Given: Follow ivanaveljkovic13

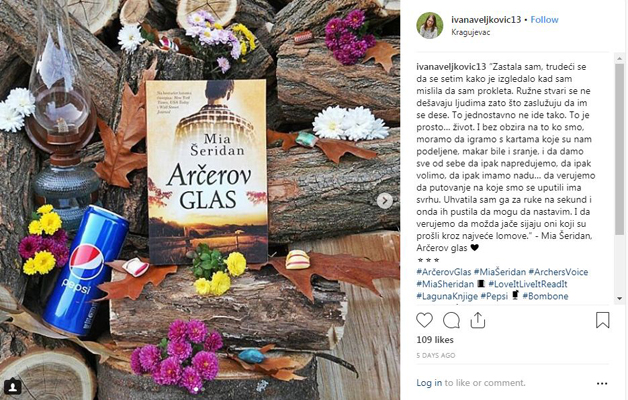Looking at the screenshot, I should click(544, 20).
